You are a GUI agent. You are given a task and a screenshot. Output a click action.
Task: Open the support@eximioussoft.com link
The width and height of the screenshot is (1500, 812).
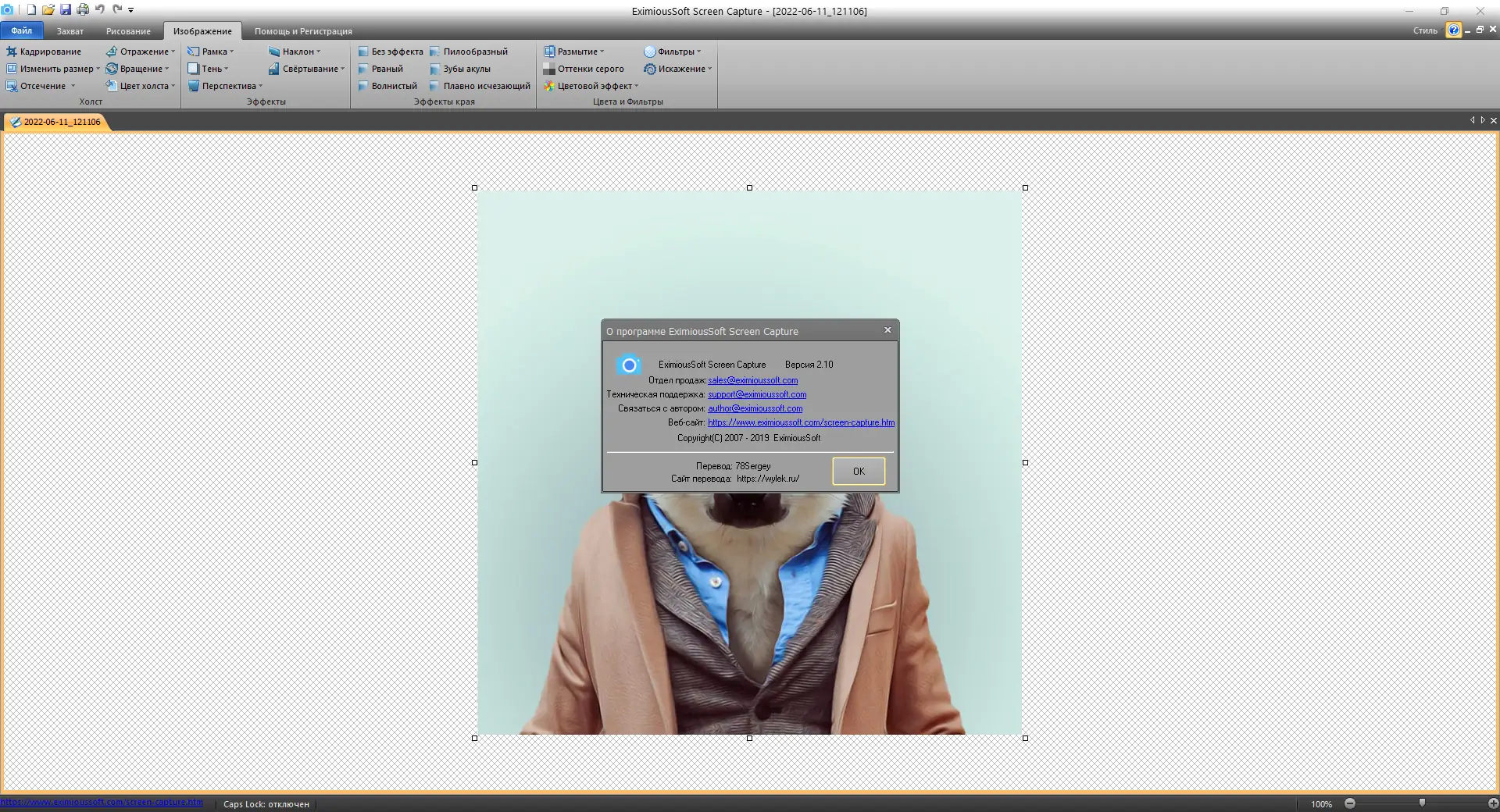coord(757,394)
